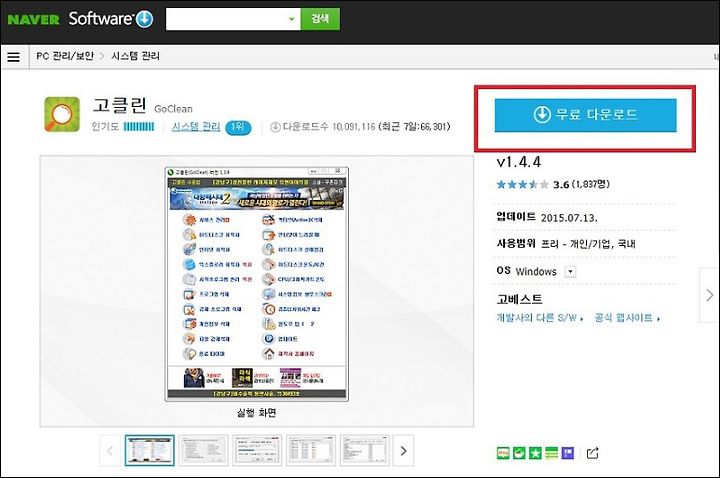Click the green 검색 search button
The image size is (720, 478).
(321, 19)
